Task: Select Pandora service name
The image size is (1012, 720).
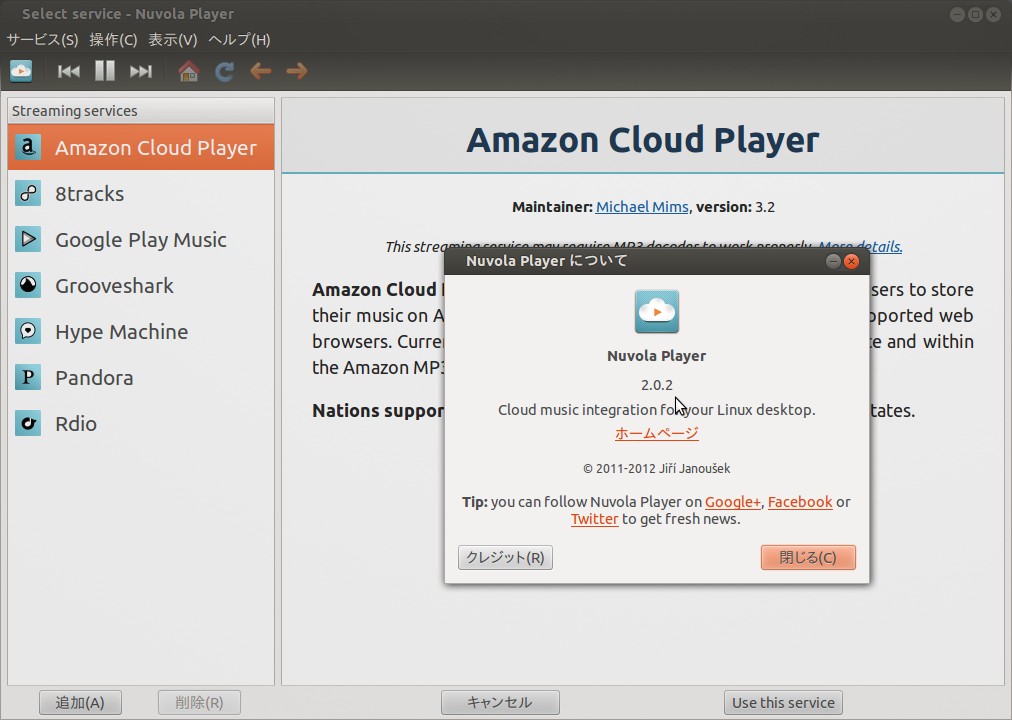Action: [94, 377]
